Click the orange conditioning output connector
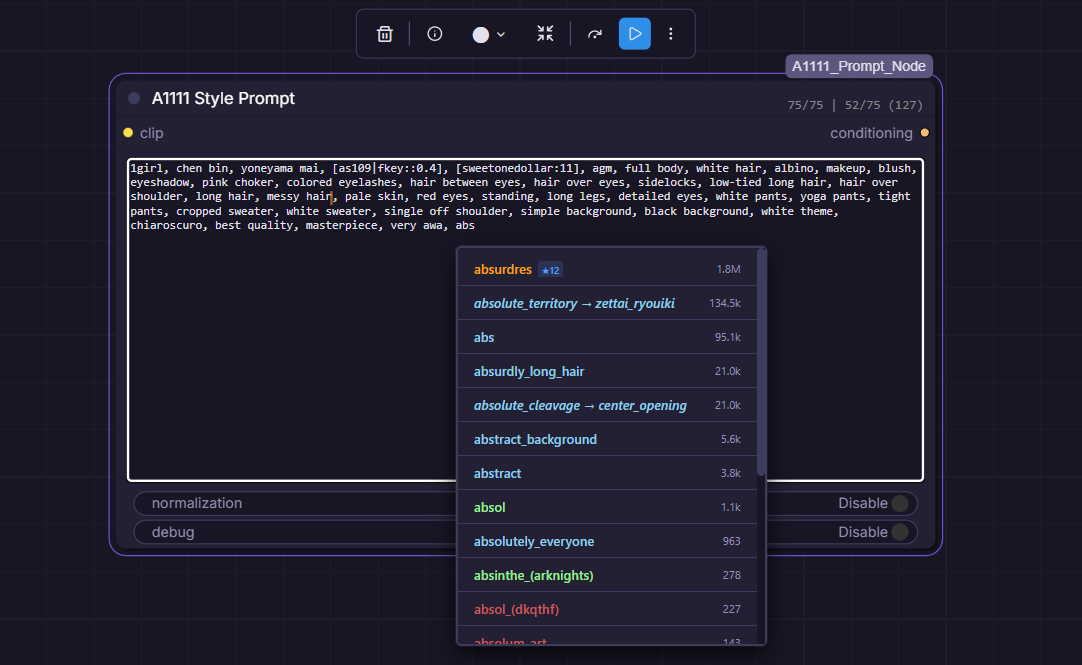This screenshot has width=1082, height=665. [925, 133]
